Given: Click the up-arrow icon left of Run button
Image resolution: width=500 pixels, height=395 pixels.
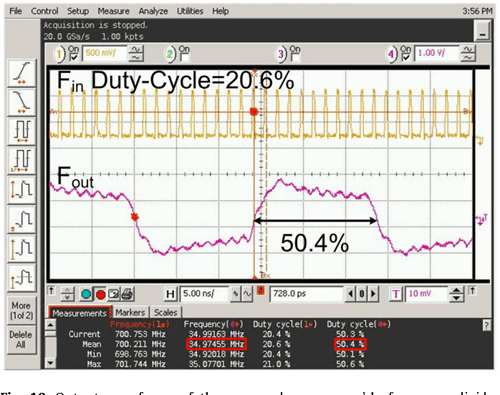Looking at the screenshot, I should coord(51,291).
